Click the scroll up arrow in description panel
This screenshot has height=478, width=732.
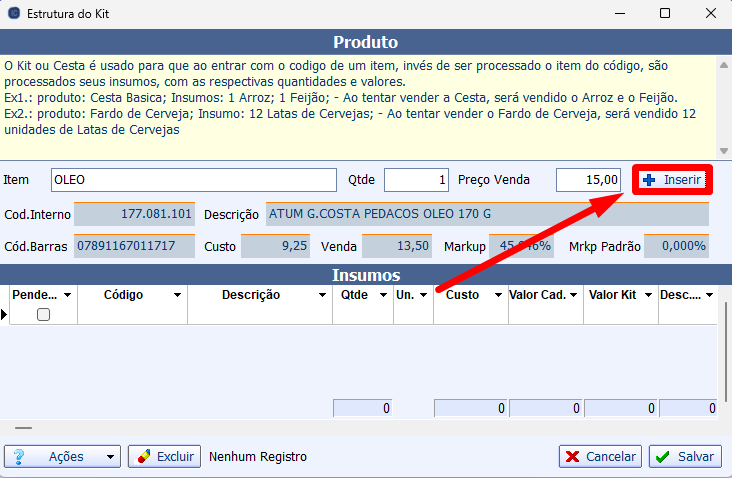pyautogui.click(x=724, y=64)
